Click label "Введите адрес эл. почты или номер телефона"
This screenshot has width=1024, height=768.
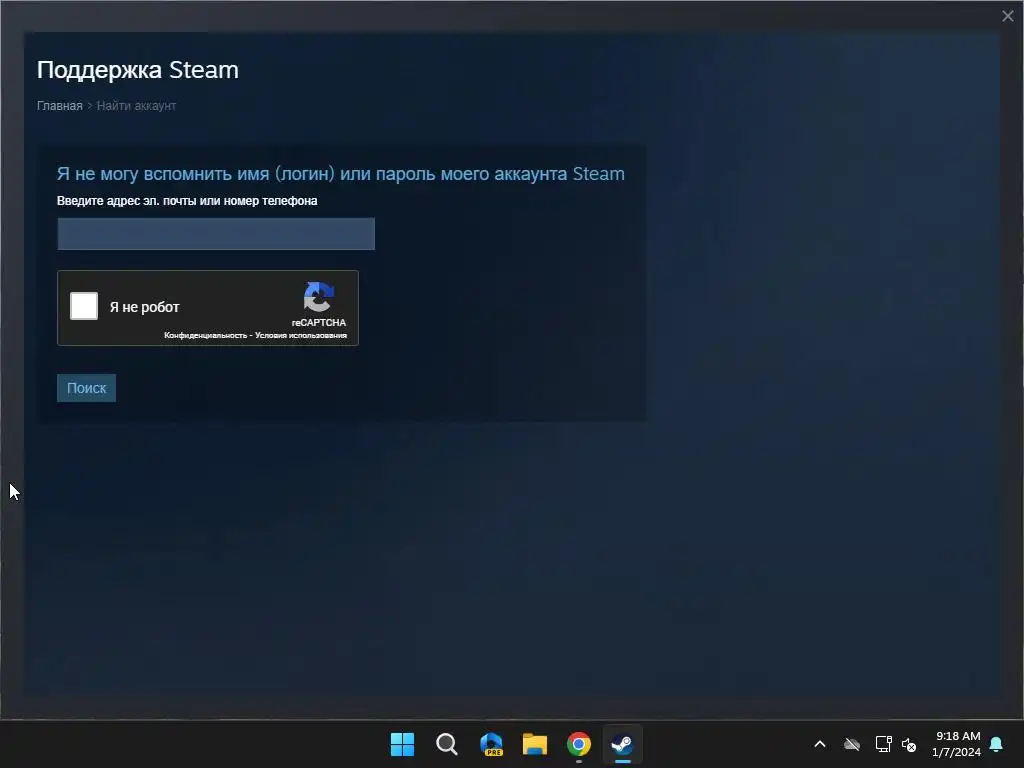click(187, 200)
